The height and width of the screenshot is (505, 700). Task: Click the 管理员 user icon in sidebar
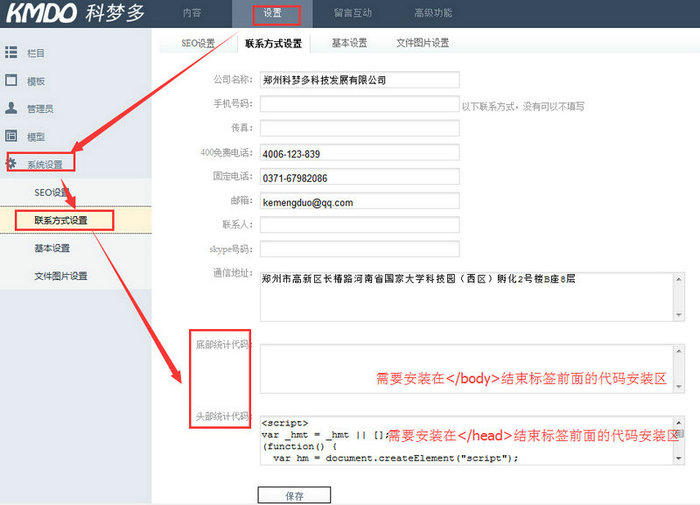click(x=11, y=108)
